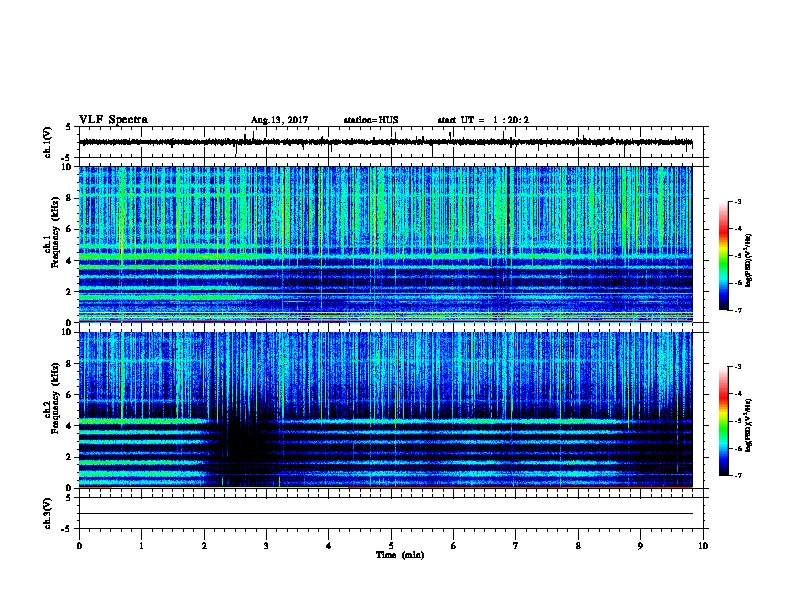This screenshot has width=792, height=612.
Task: Click the ch.1 spectrogram "2" kHz tick
Action: [69, 291]
